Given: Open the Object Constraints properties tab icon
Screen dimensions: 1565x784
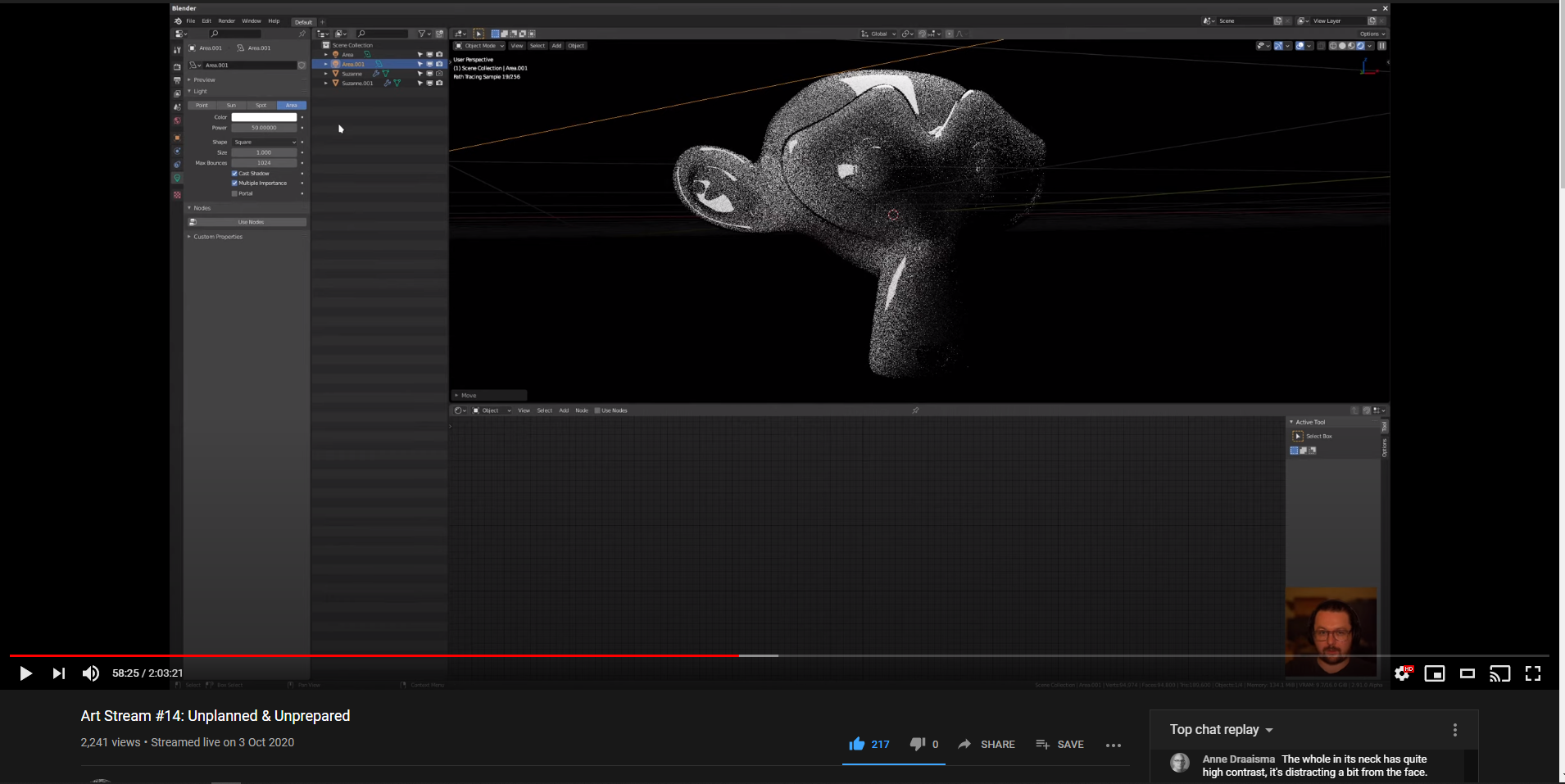Looking at the screenshot, I should (x=177, y=164).
